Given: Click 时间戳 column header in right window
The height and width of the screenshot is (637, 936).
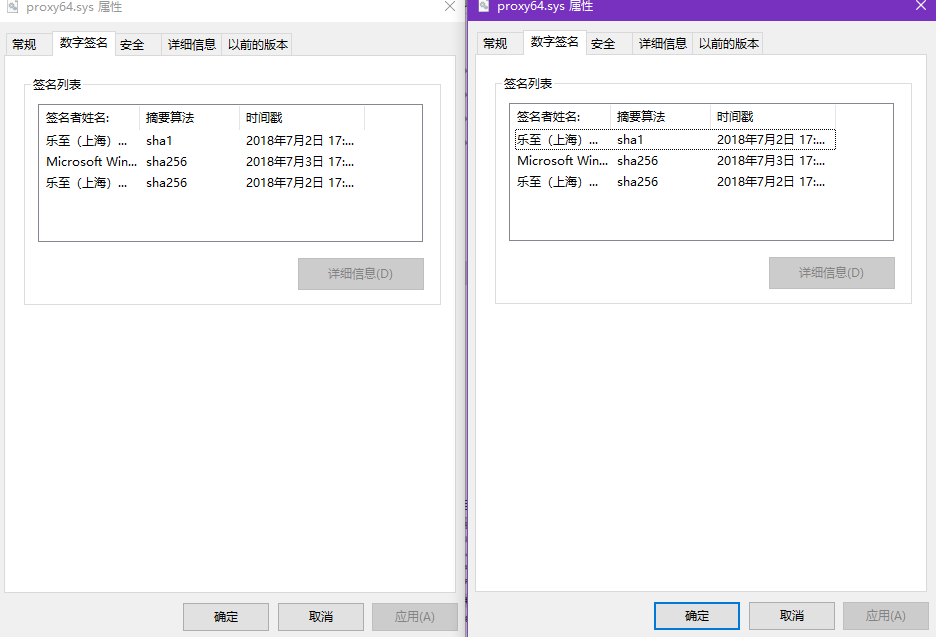Looking at the screenshot, I should [773, 116].
